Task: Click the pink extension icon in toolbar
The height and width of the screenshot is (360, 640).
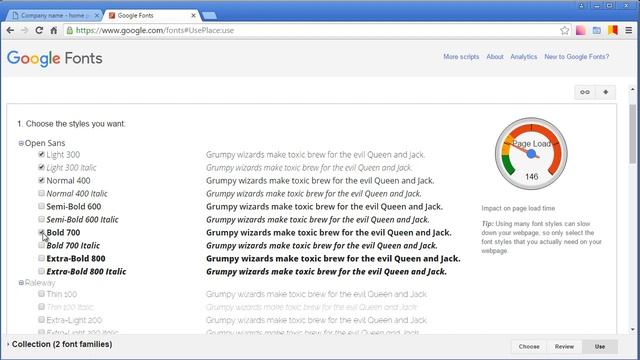Action: (x=580, y=30)
